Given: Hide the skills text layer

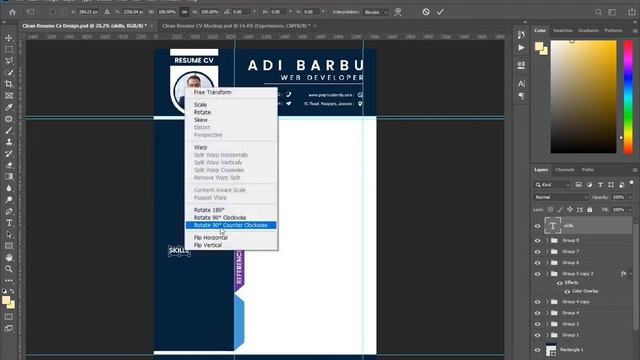Looking at the screenshot, I should click(538, 226).
